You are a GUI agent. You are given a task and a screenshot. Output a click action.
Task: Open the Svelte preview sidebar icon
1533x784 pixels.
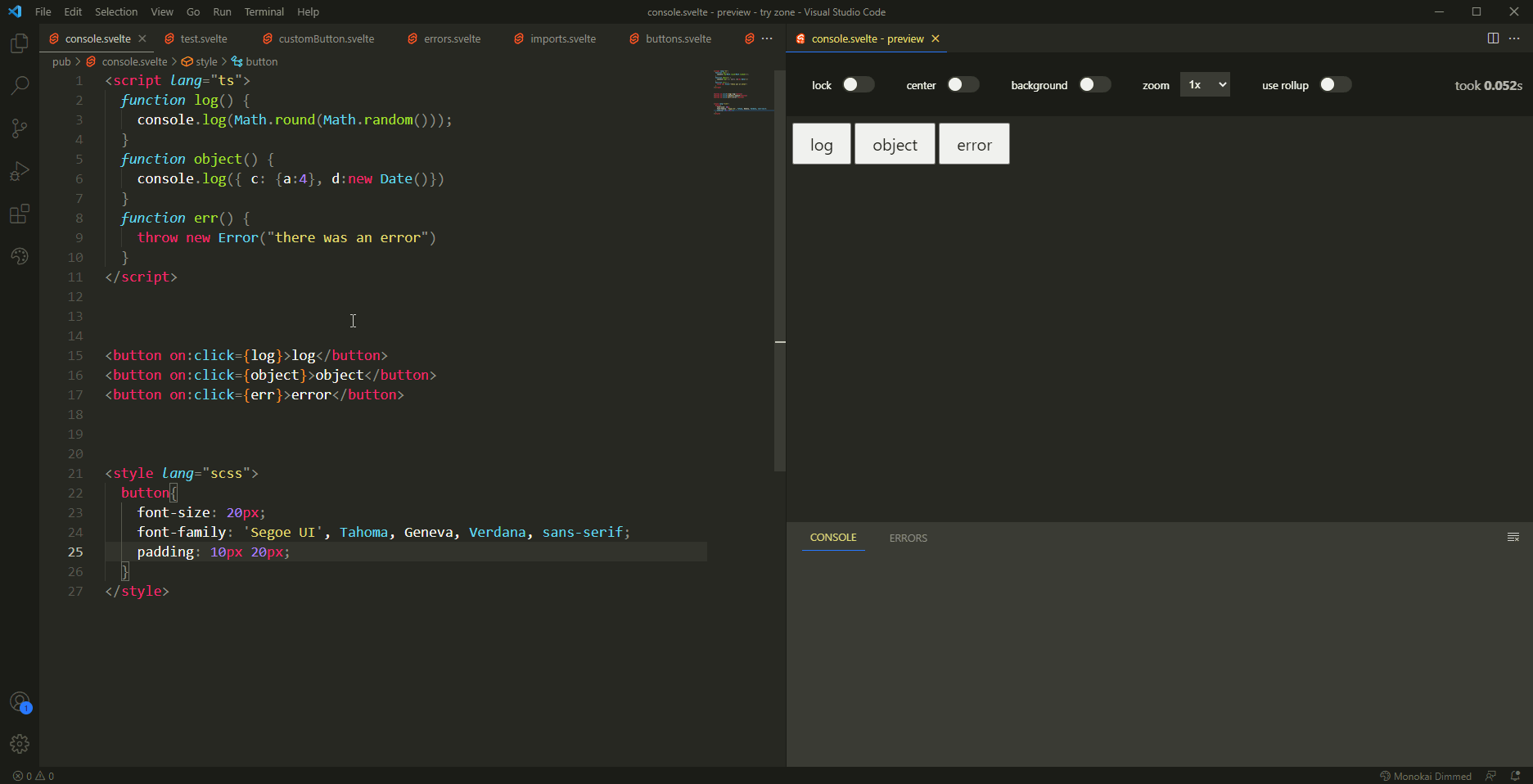[x=20, y=256]
